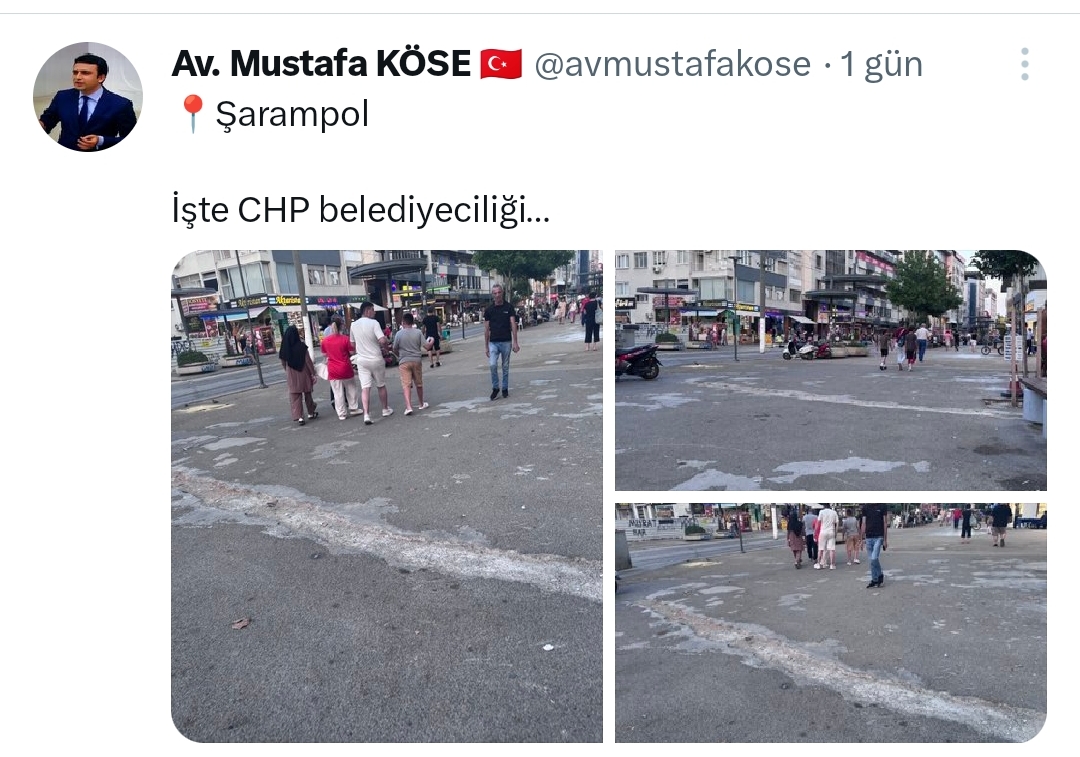Click the red location pin icon
This screenshot has height=757, width=1080.
192,114
